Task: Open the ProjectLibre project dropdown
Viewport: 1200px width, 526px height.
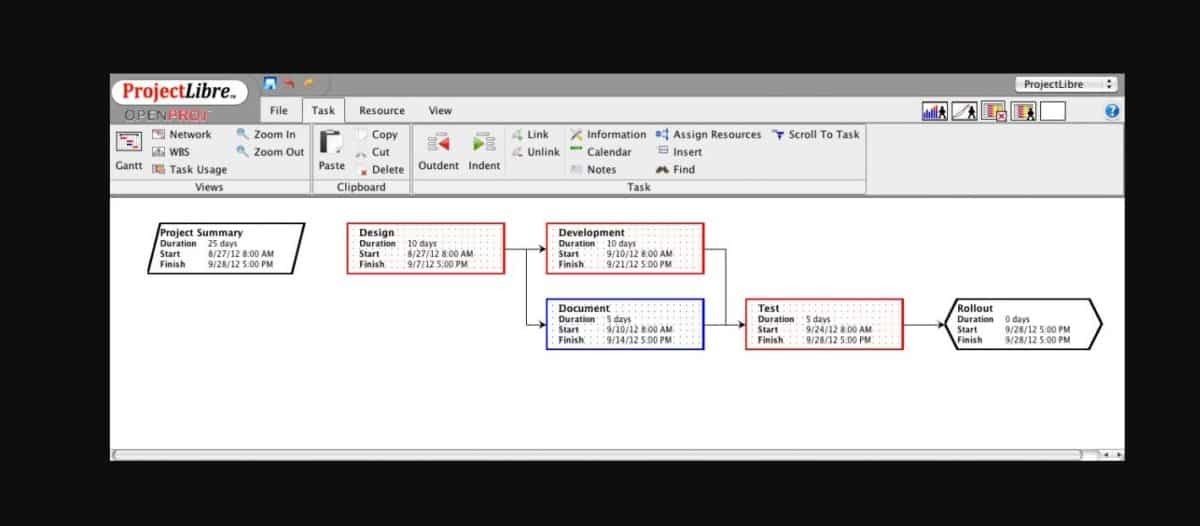Action: coord(1065,85)
